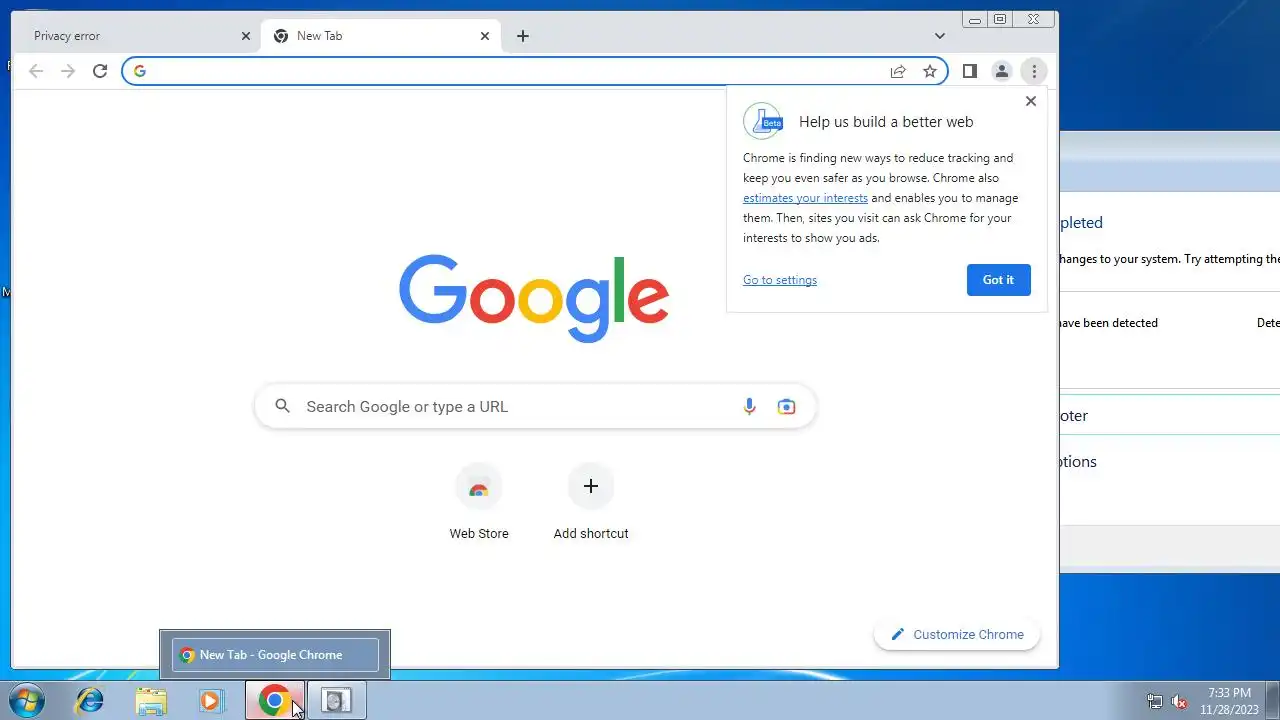This screenshot has height=720, width=1280.
Task: Search by image with the Lens icon
Action: coord(787,406)
